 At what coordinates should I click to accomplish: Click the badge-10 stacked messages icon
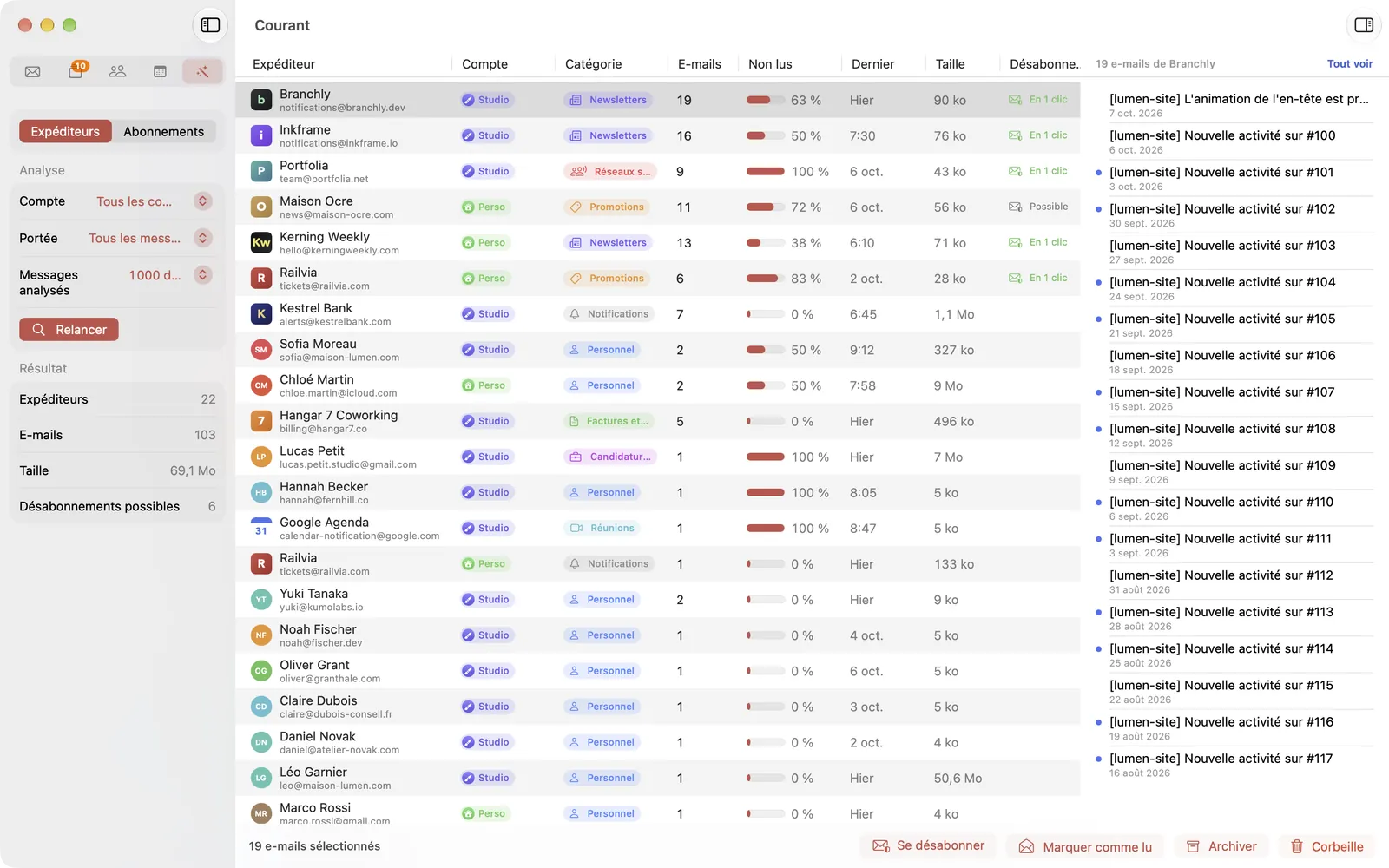point(76,71)
